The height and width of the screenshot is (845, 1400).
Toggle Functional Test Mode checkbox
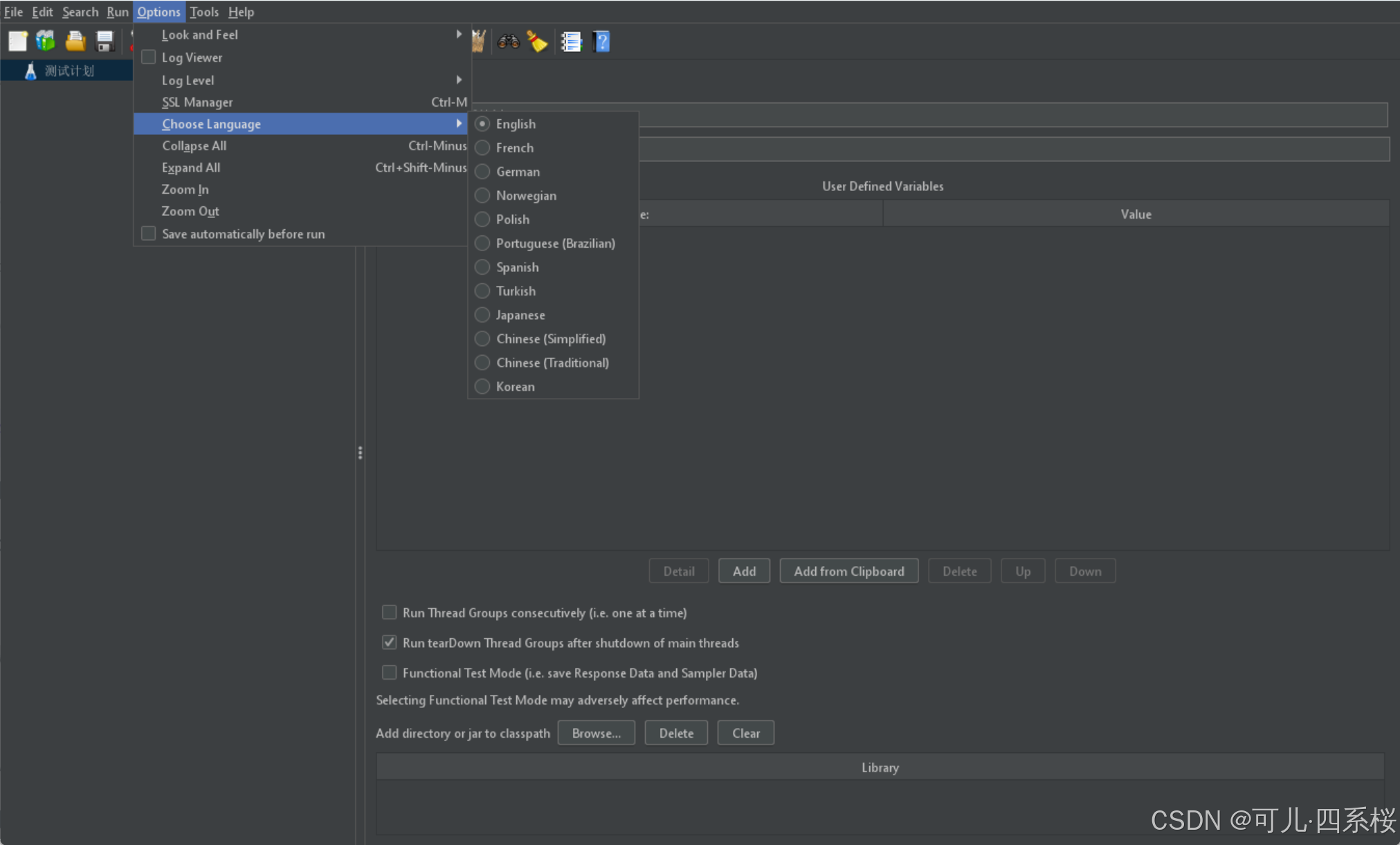[390, 673]
